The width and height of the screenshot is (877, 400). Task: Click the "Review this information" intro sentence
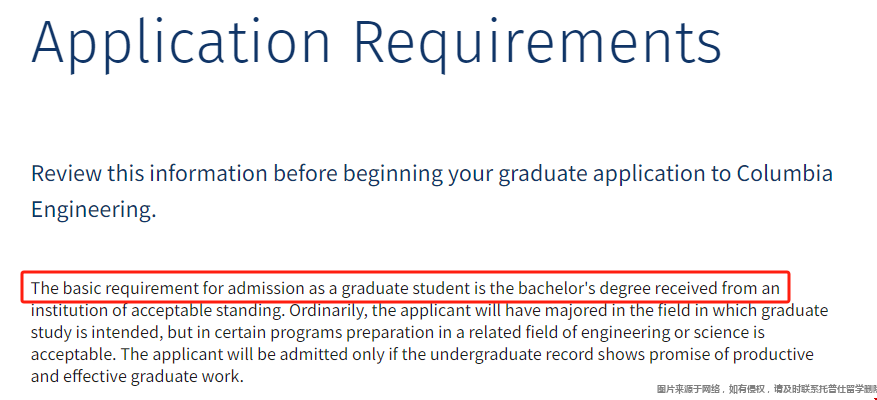click(x=432, y=191)
